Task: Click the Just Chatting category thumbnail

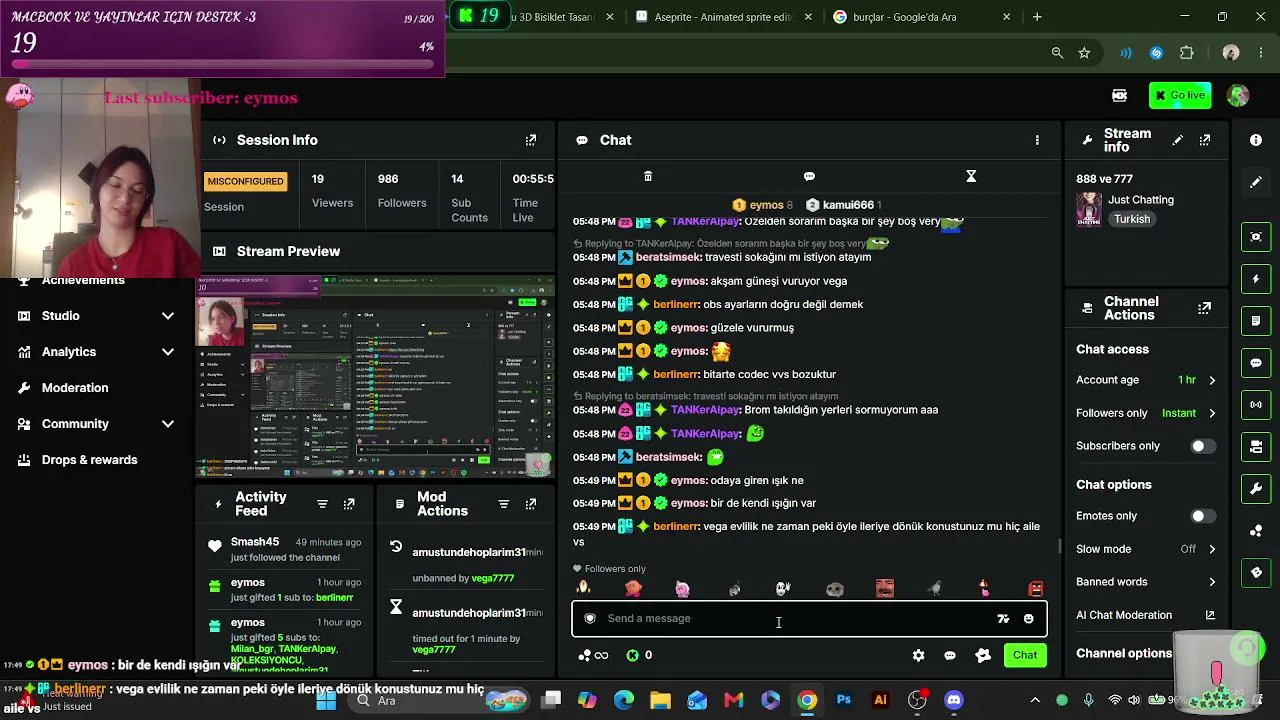Action: point(1088,210)
